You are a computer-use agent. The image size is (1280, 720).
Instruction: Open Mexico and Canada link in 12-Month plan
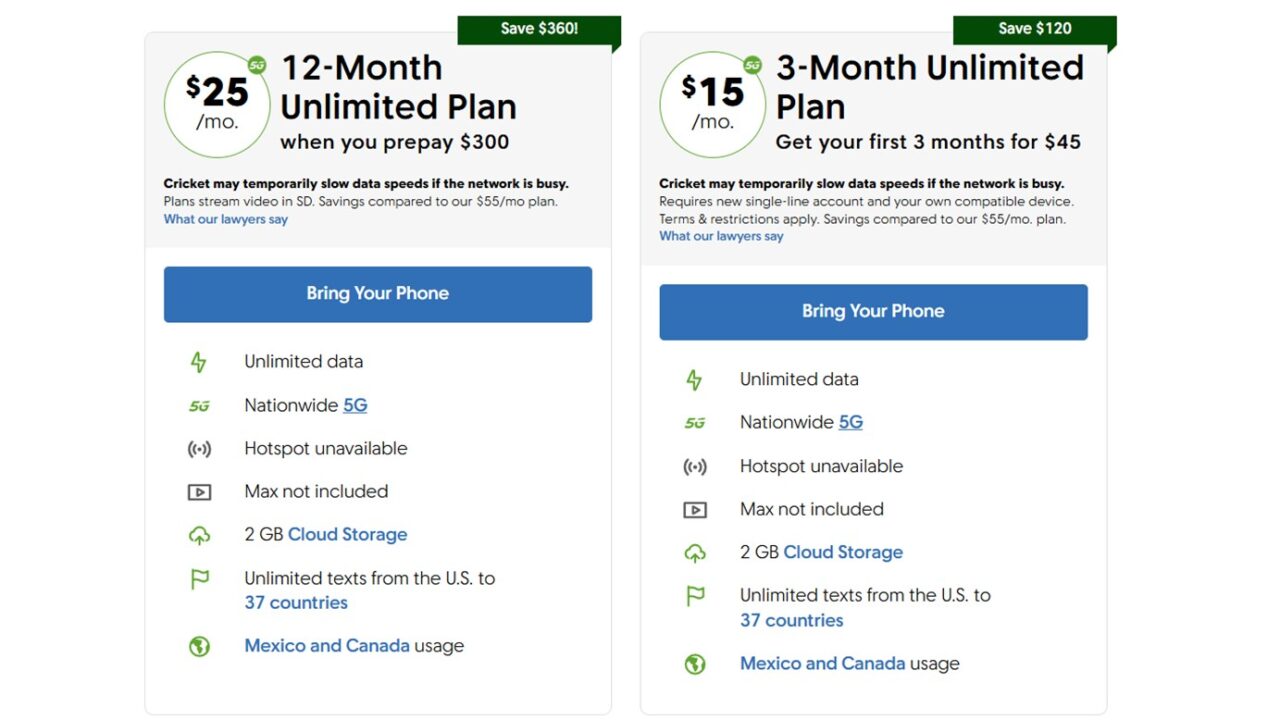pos(326,645)
